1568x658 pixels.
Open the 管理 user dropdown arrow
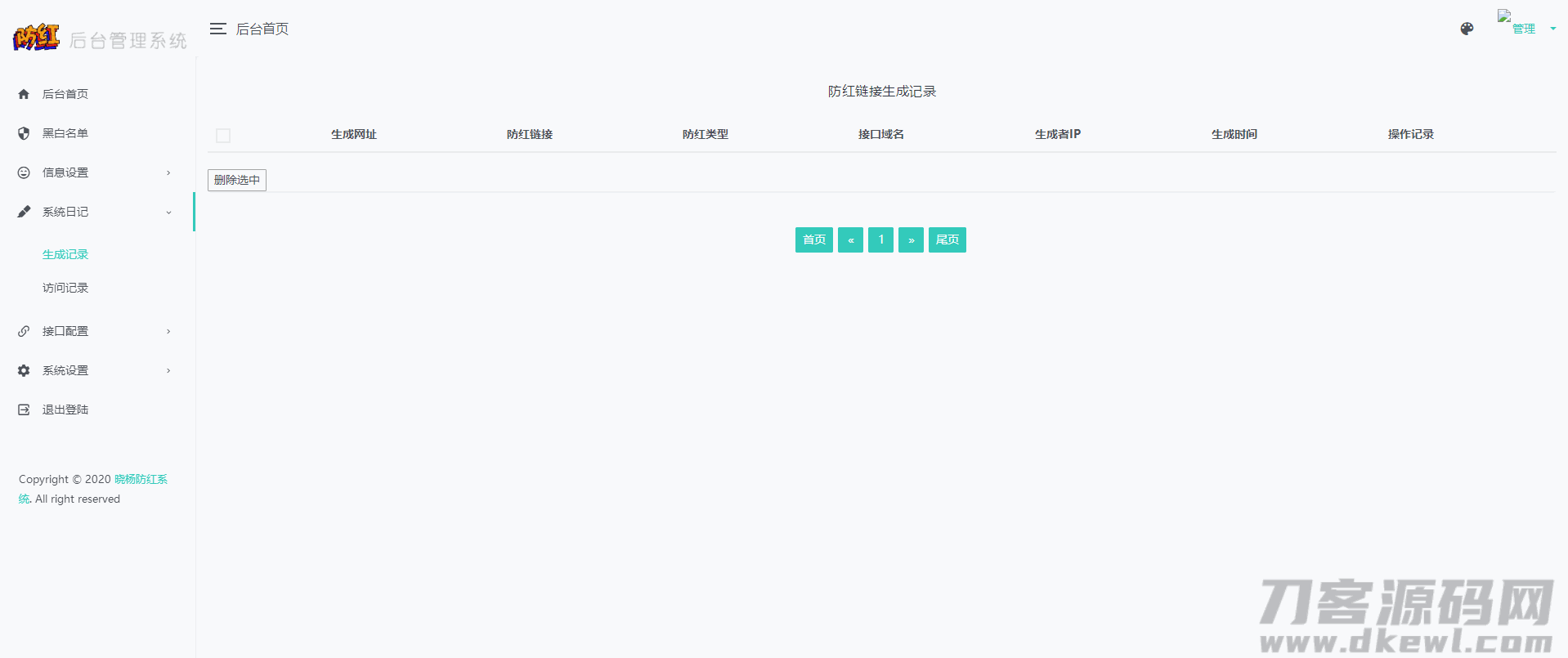point(1552,29)
